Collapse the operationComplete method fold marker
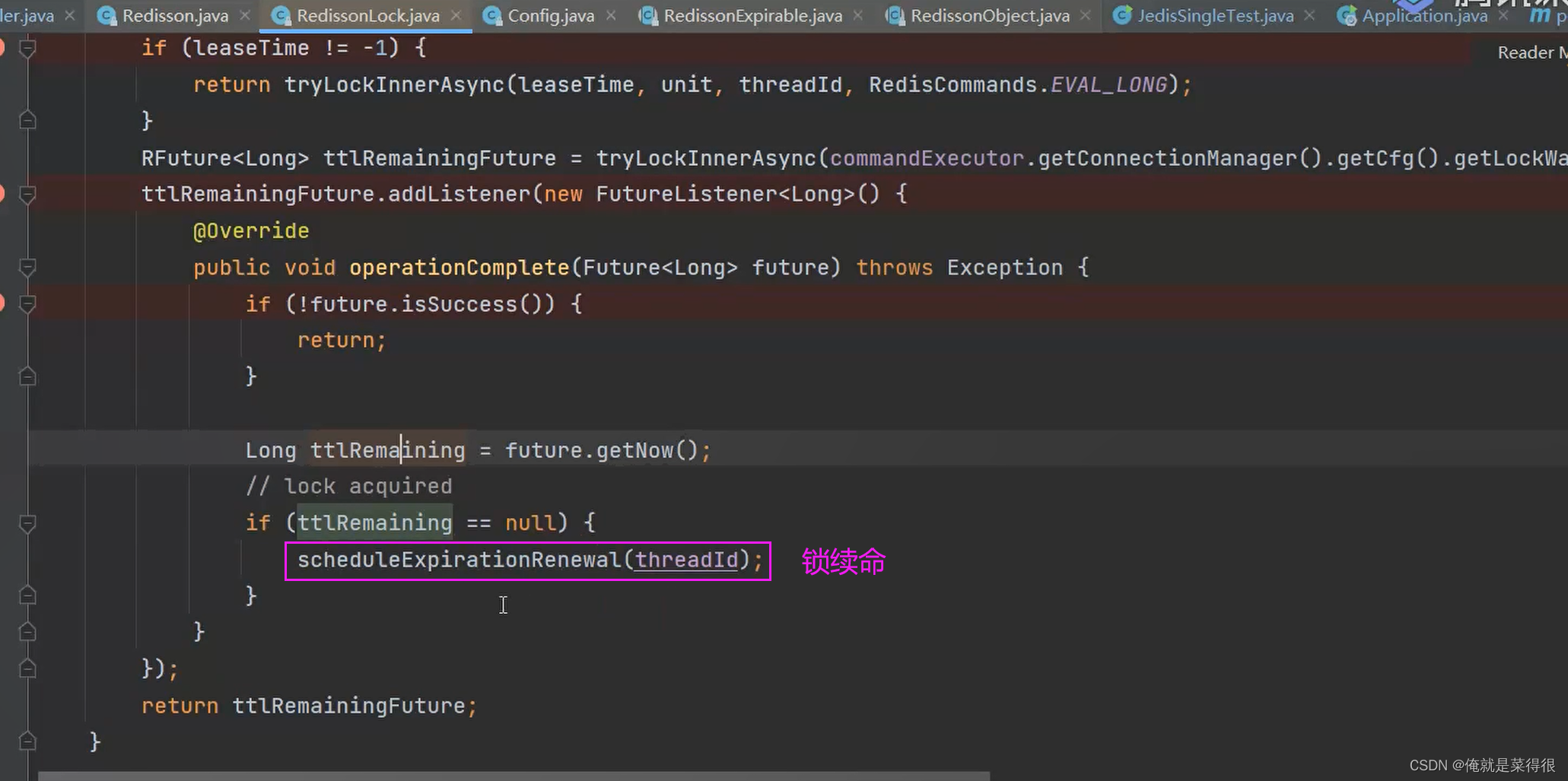This screenshot has width=1568, height=781. click(27, 268)
